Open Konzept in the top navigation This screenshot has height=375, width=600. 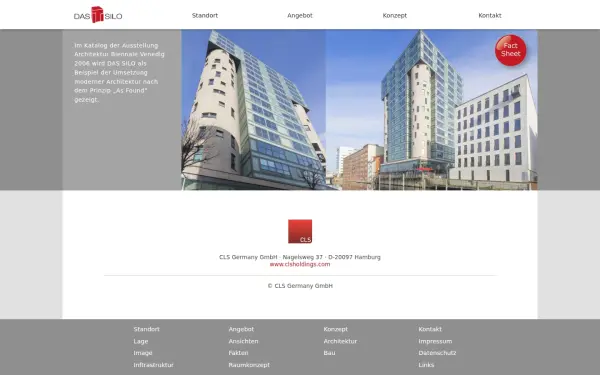pos(395,16)
